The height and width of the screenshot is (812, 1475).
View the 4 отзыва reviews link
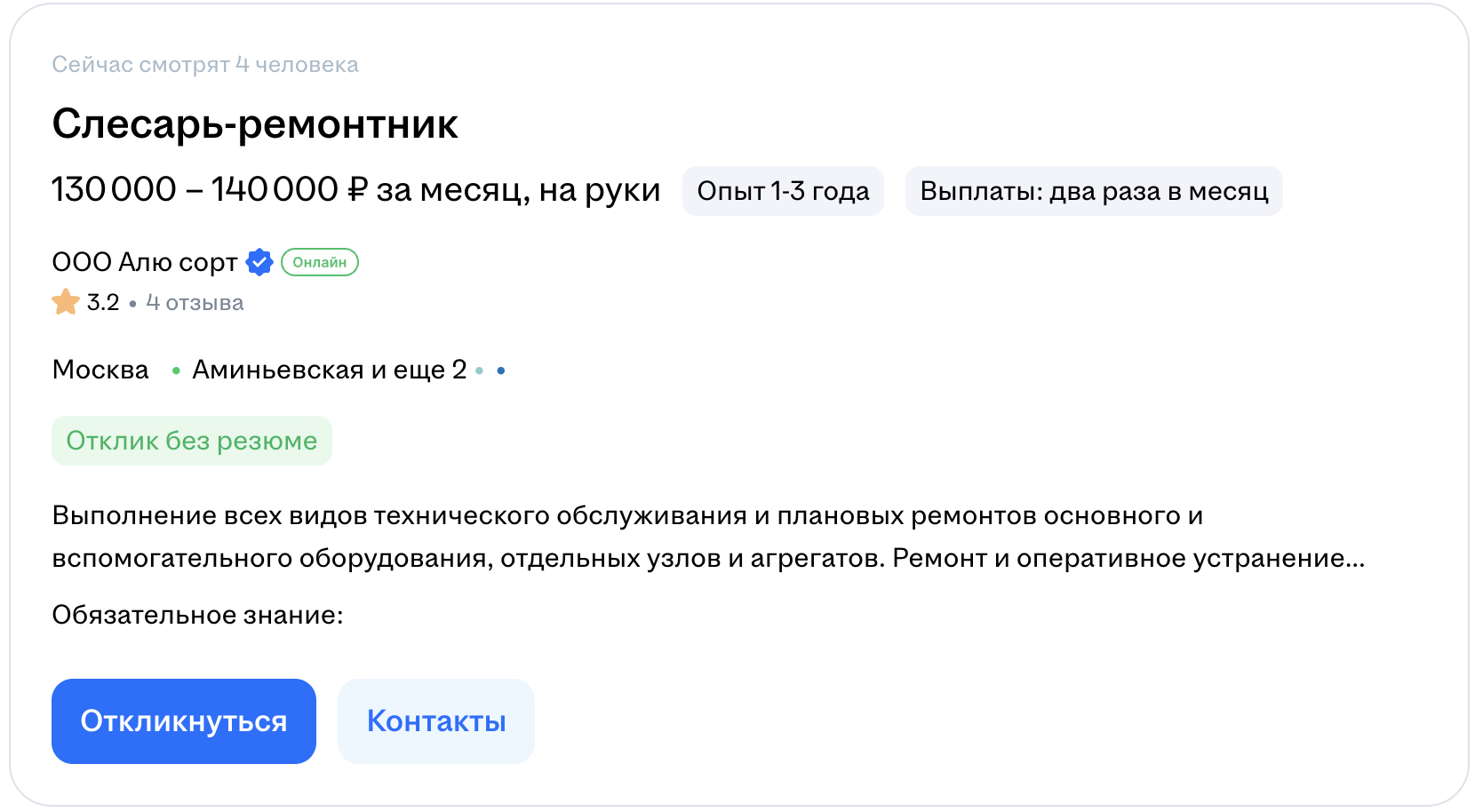195,303
